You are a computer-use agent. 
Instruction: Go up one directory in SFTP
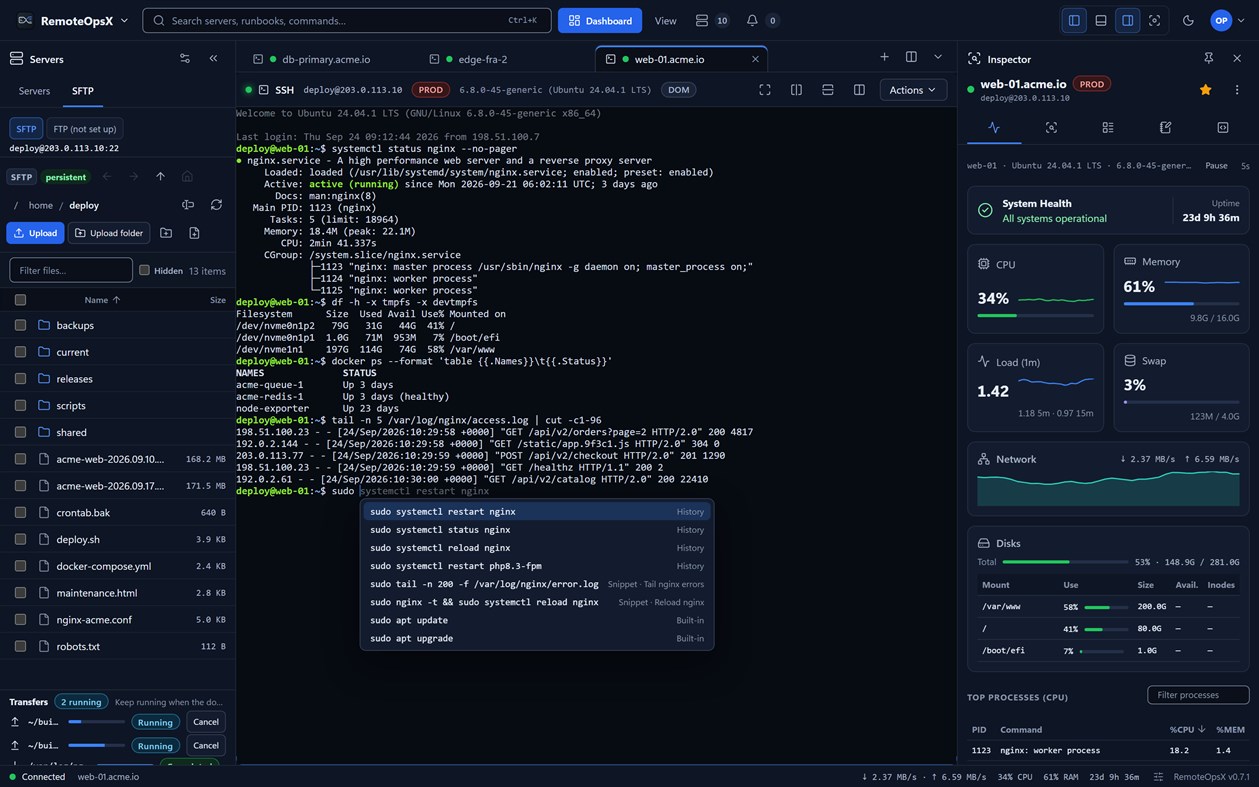point(160,177)
